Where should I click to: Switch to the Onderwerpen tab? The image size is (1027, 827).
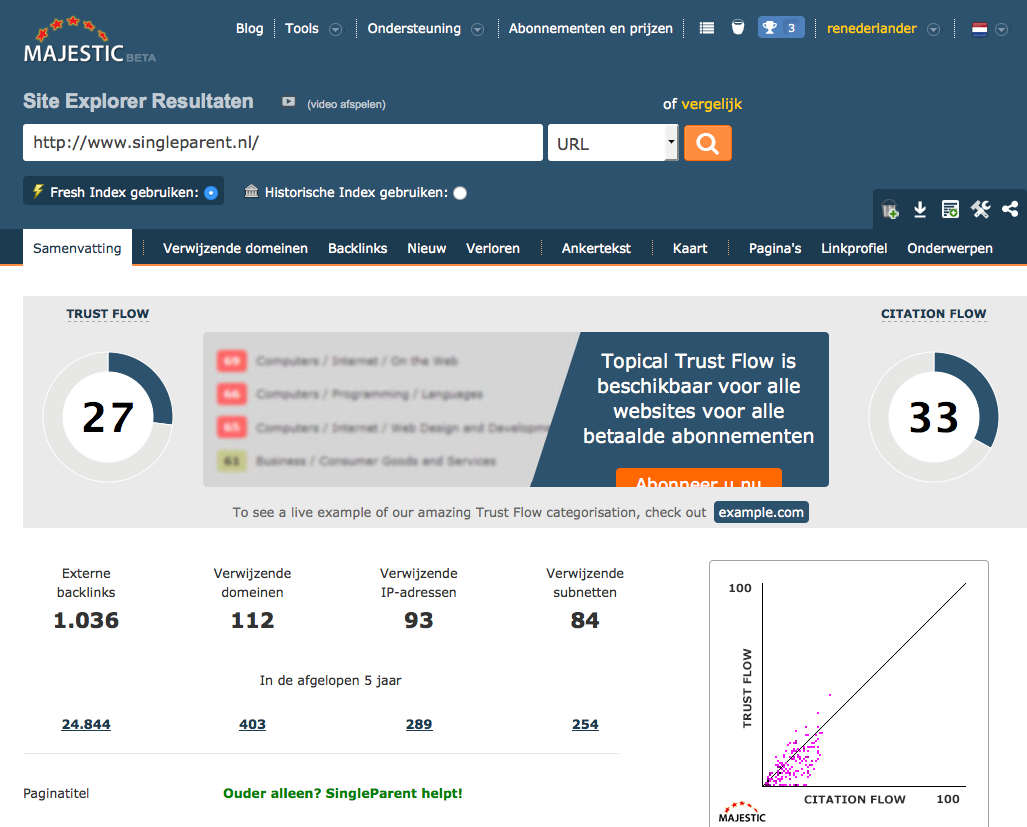(x=950, y=248)
